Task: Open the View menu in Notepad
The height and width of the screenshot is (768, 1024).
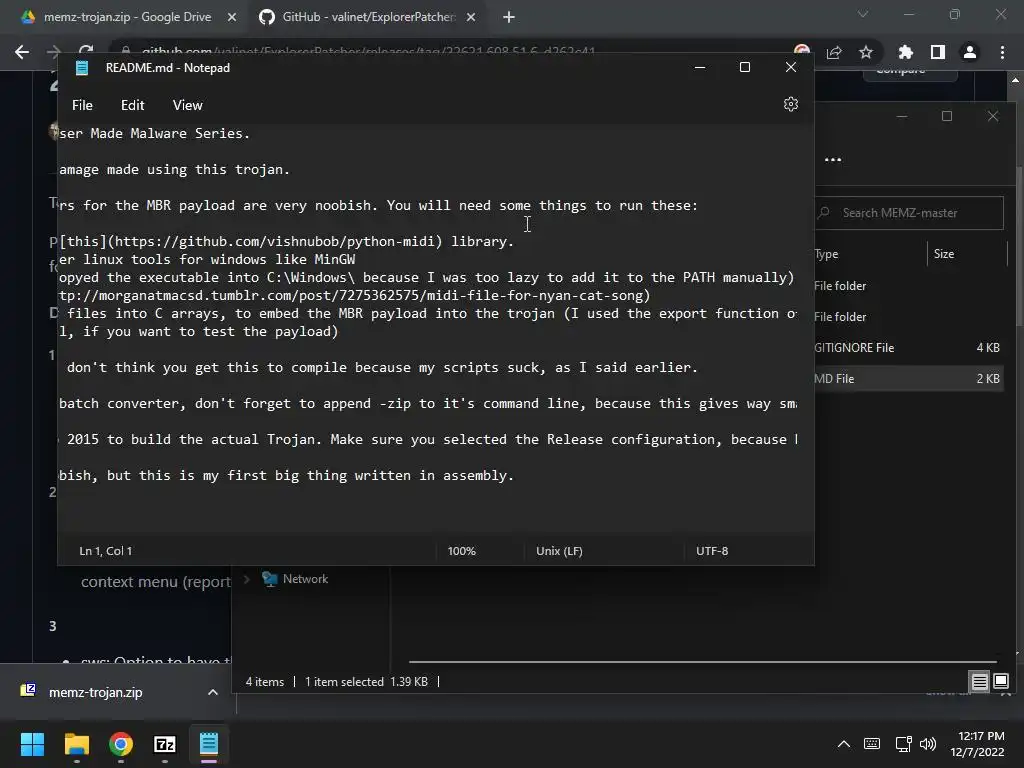Action: (187, 105)
